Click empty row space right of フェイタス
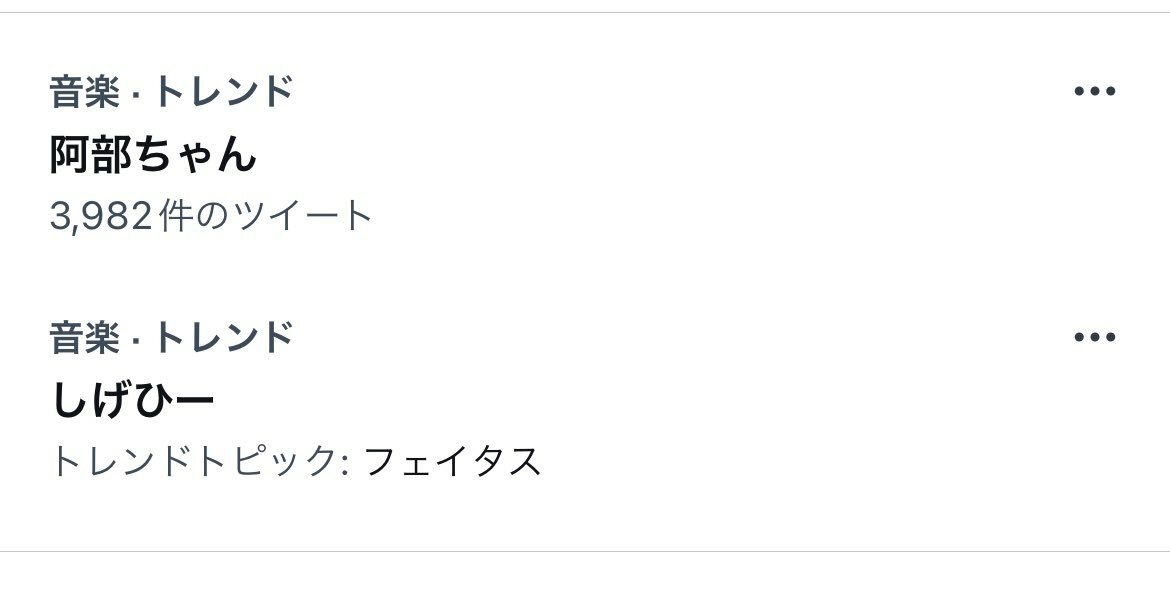Screen dimensions: 1170x612 click(800, 461)
